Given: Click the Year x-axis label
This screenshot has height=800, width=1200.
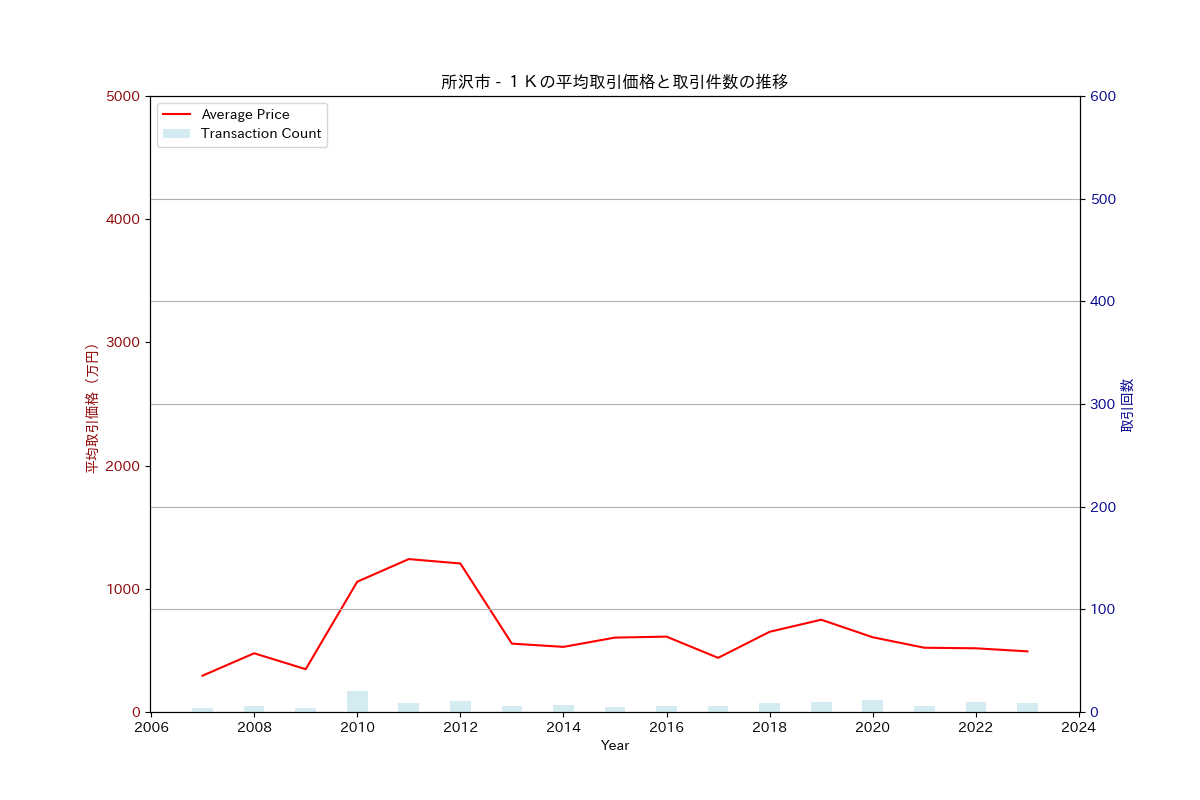Looking at the screenshot, I should tap(614, 746).
